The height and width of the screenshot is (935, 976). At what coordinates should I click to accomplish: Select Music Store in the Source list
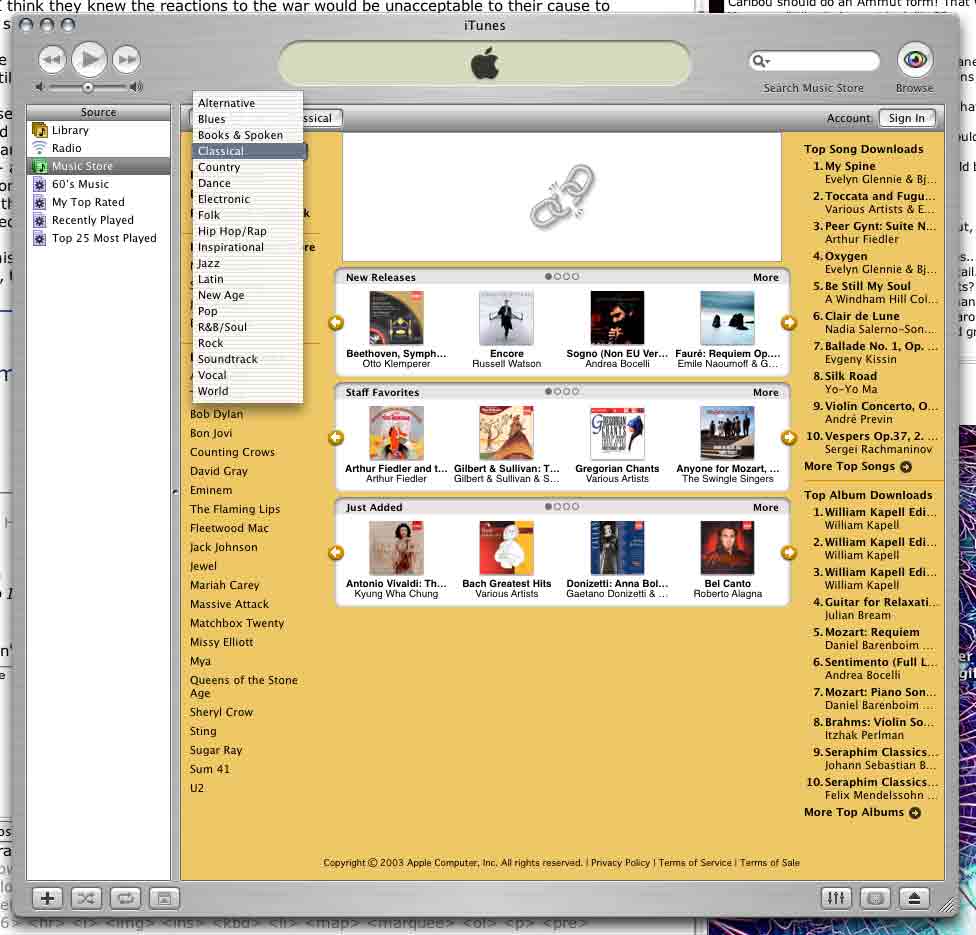click(x=98, y=166)
